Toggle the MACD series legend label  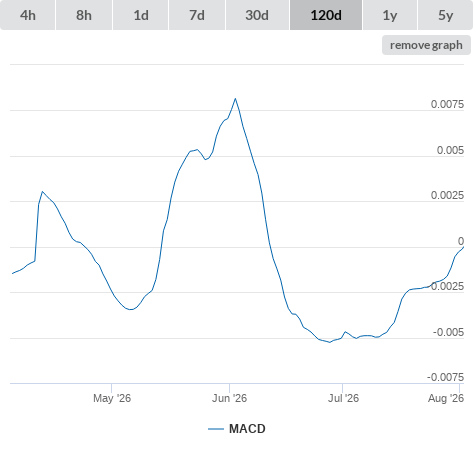click(x=247, y=429)
